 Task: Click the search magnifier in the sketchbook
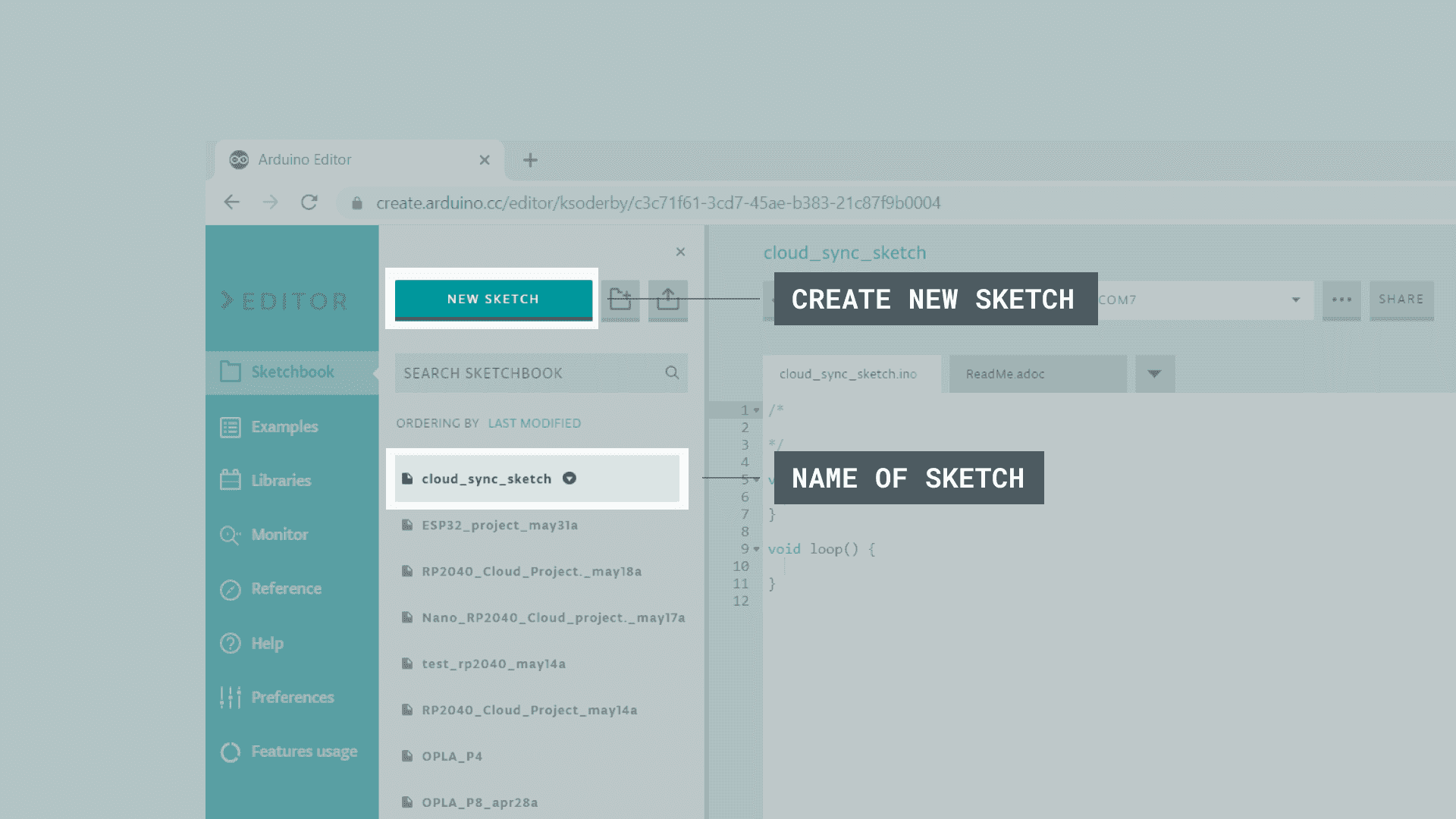pos(672,372)
